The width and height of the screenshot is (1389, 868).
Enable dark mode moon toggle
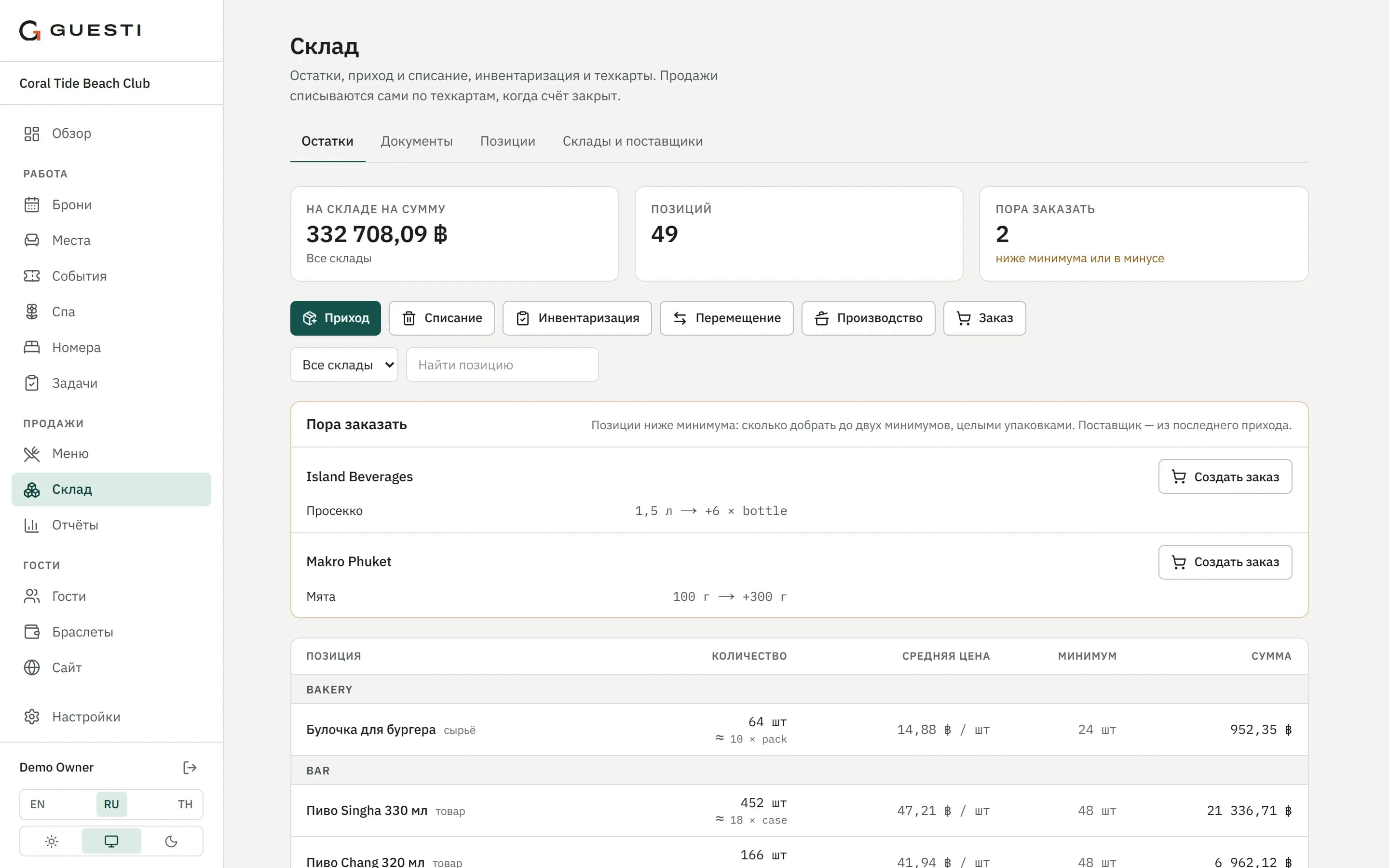click(171, 841)
